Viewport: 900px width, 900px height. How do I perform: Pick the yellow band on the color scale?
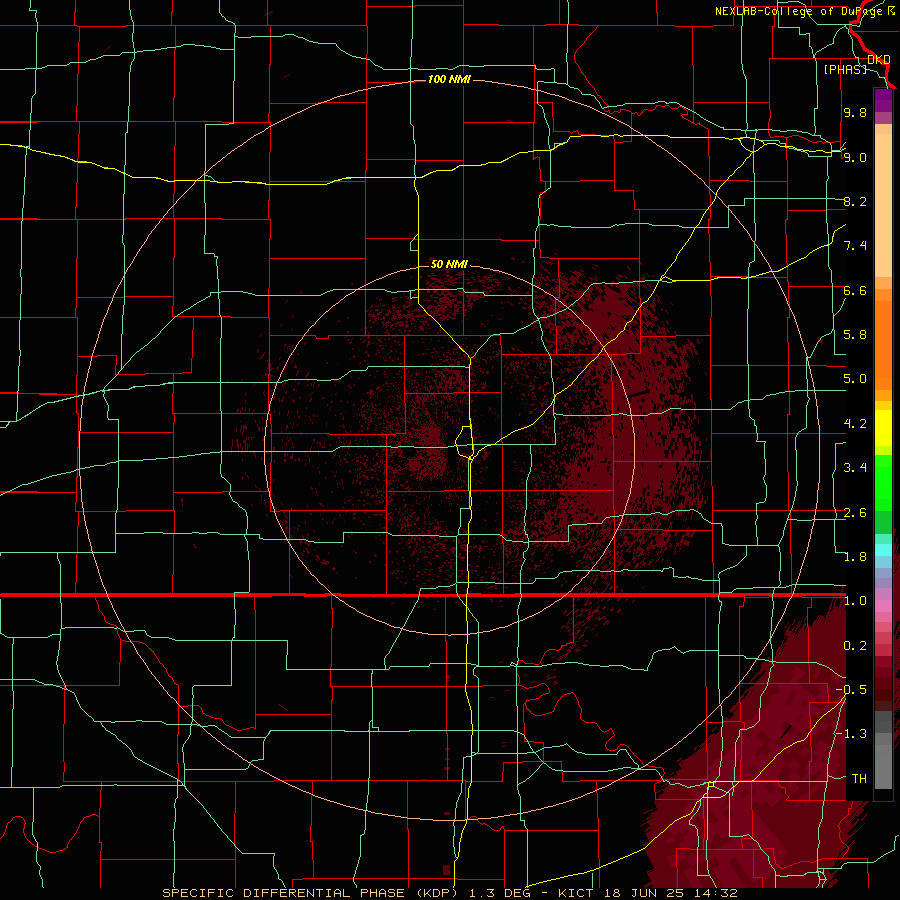click(x=883, y=428)
